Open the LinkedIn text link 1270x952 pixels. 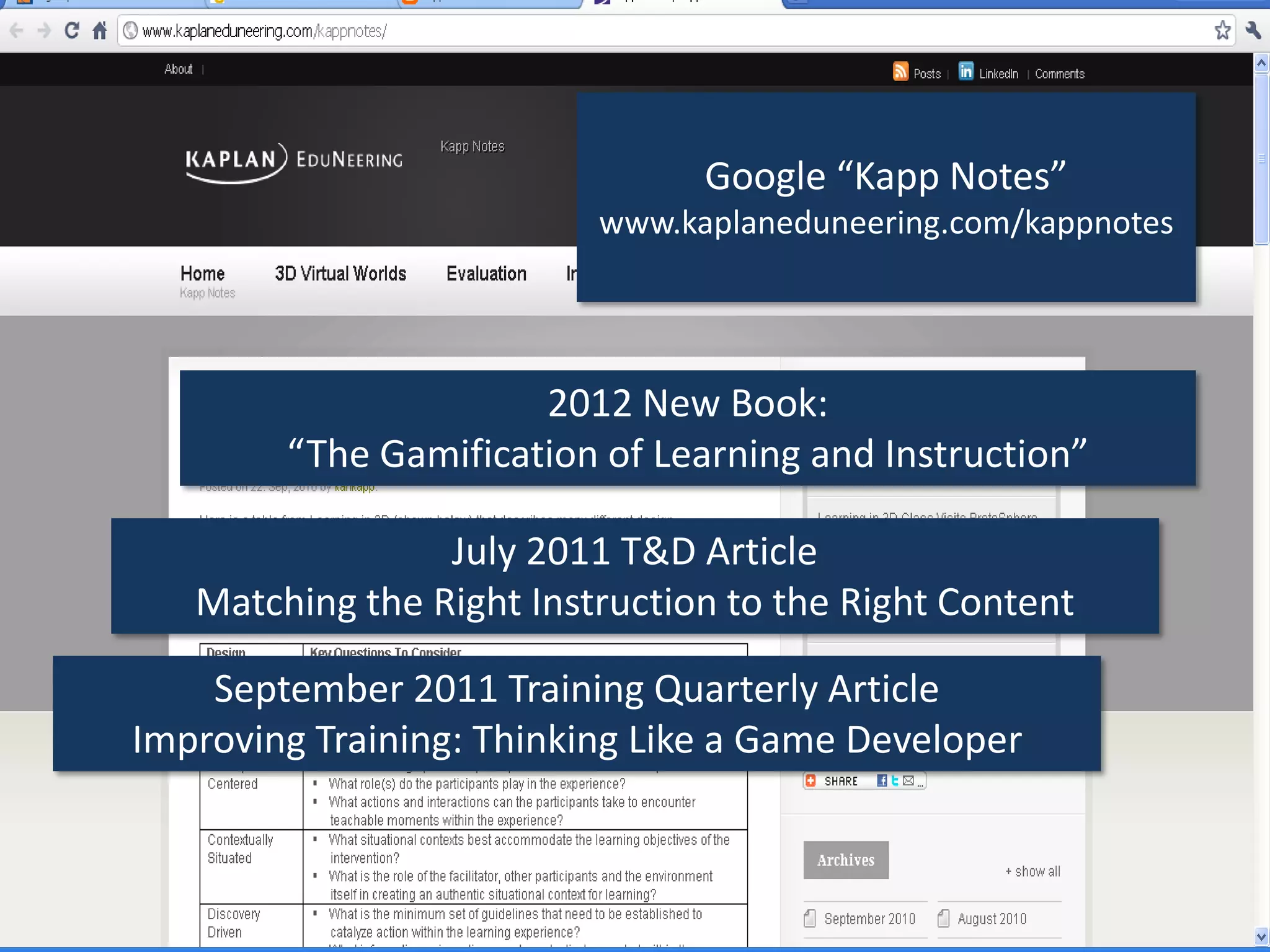(x=998, y=74)
